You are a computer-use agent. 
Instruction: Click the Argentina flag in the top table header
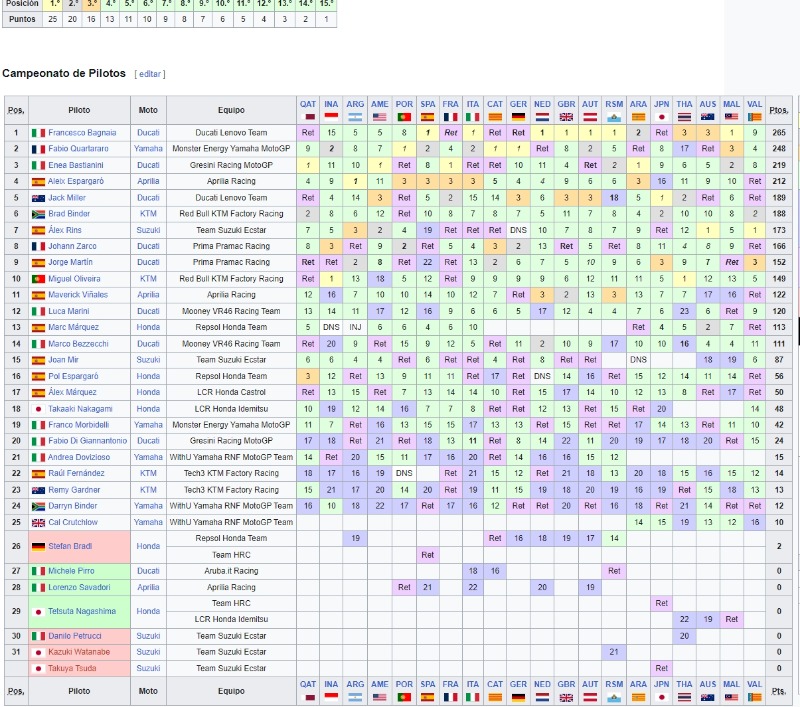pos(355,117)
